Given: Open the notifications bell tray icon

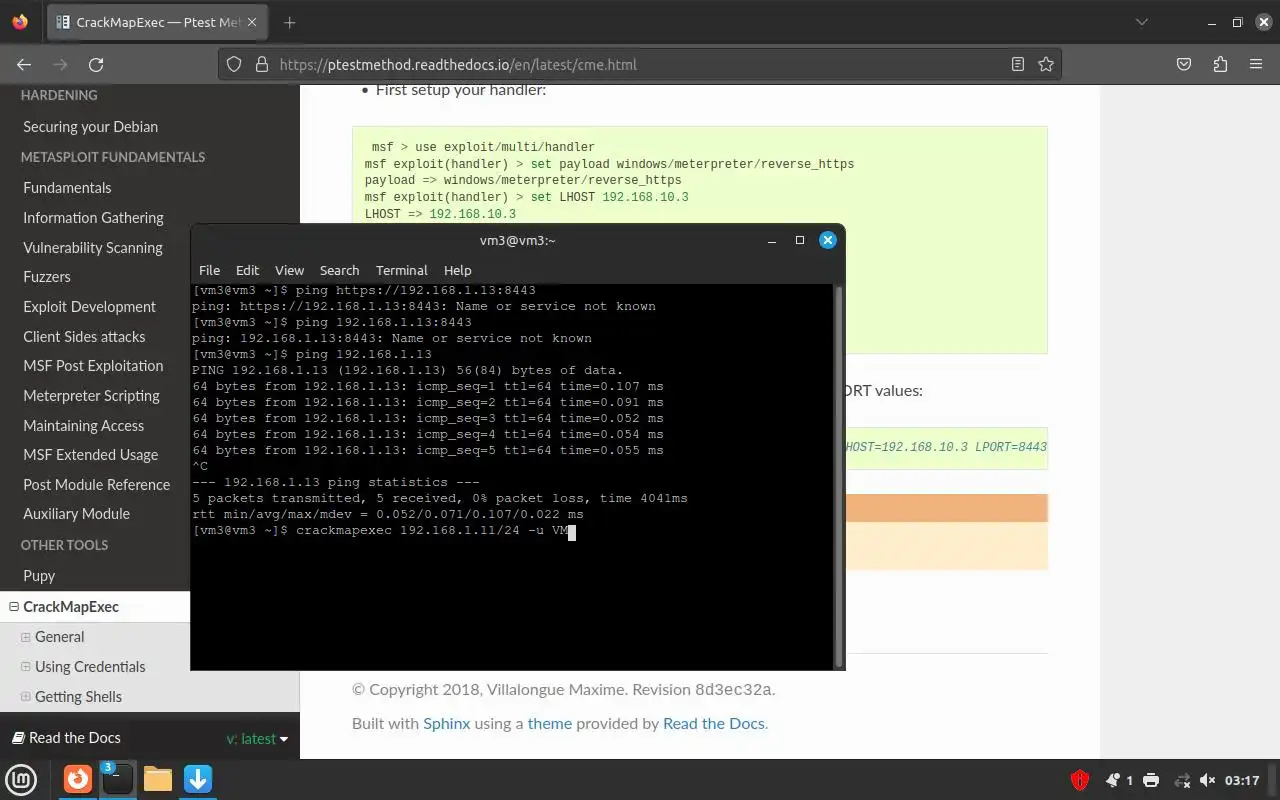Looking at the screenshot, I should coord(1113,780).
